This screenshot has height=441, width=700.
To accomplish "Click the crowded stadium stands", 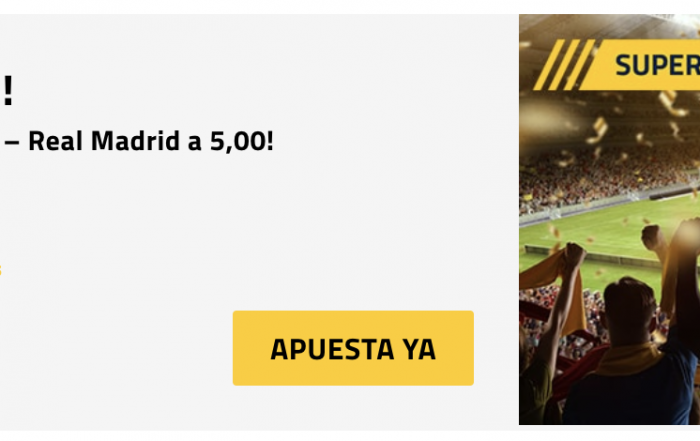I will coord(607,179).
